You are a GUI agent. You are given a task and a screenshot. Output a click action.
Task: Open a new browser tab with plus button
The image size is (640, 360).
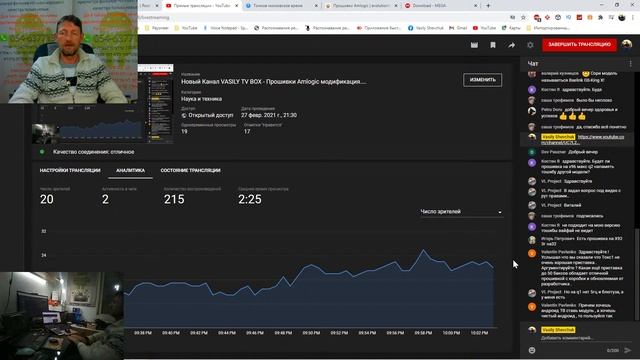pos(488,6)
